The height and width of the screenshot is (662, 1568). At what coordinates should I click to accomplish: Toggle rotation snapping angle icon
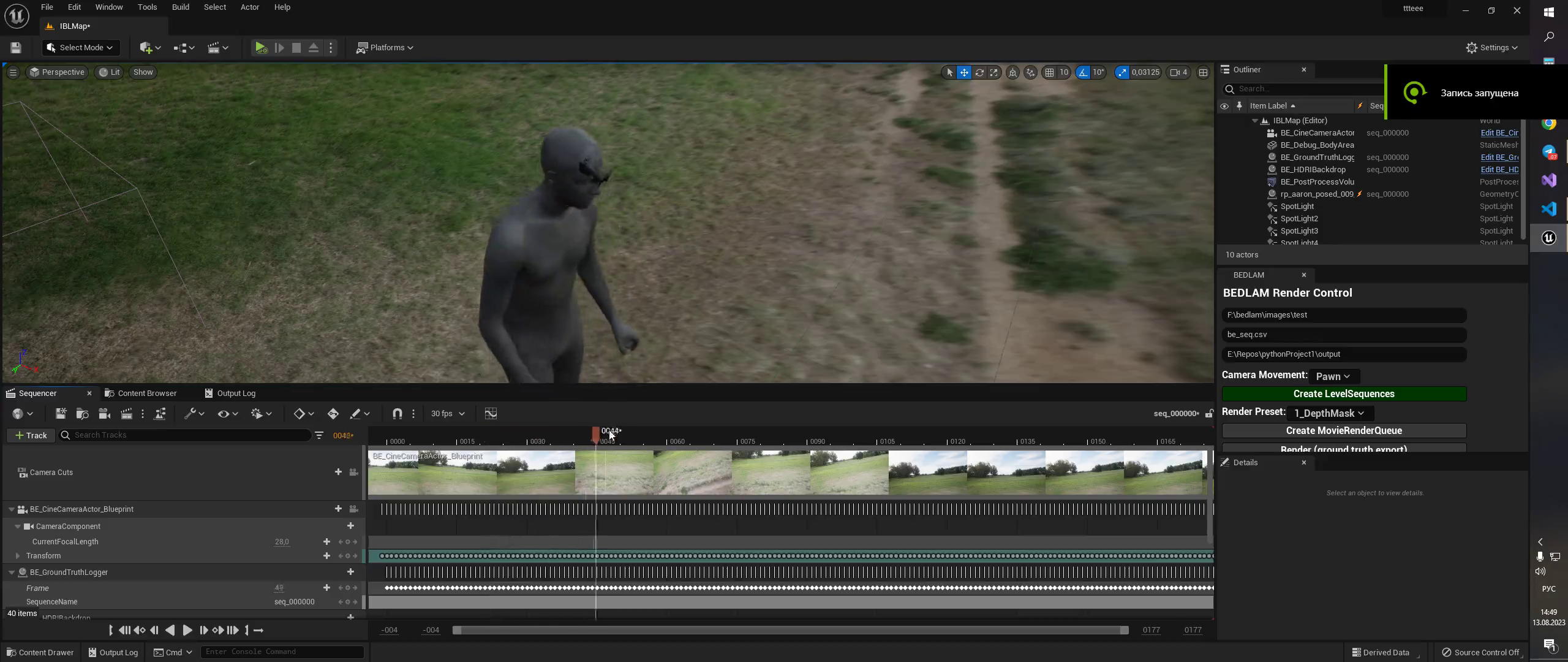(x=1083, y=72)
